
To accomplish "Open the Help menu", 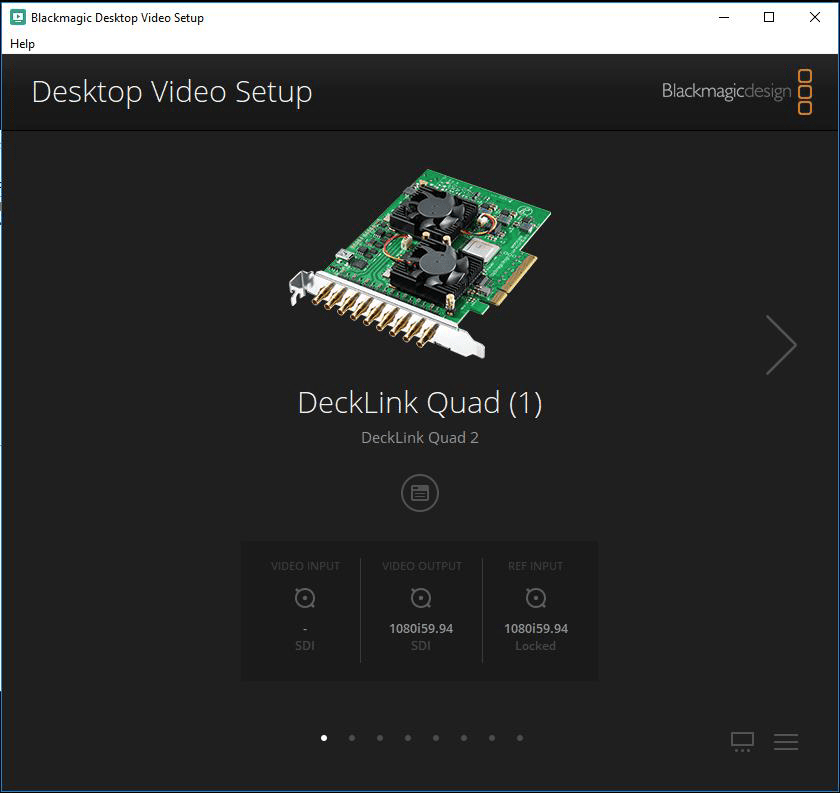I will [x=22, y=44].
